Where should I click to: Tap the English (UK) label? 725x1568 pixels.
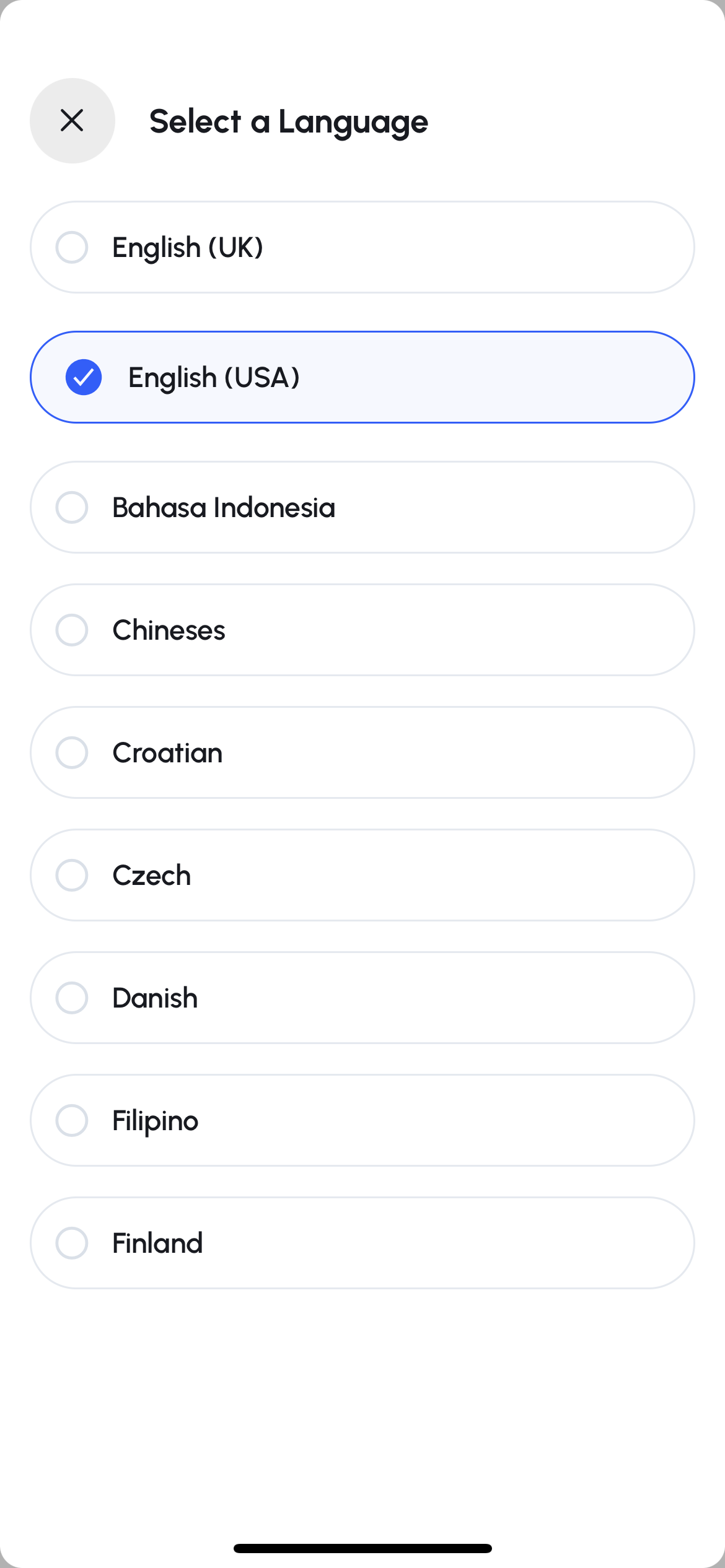(x=188, y=248)
